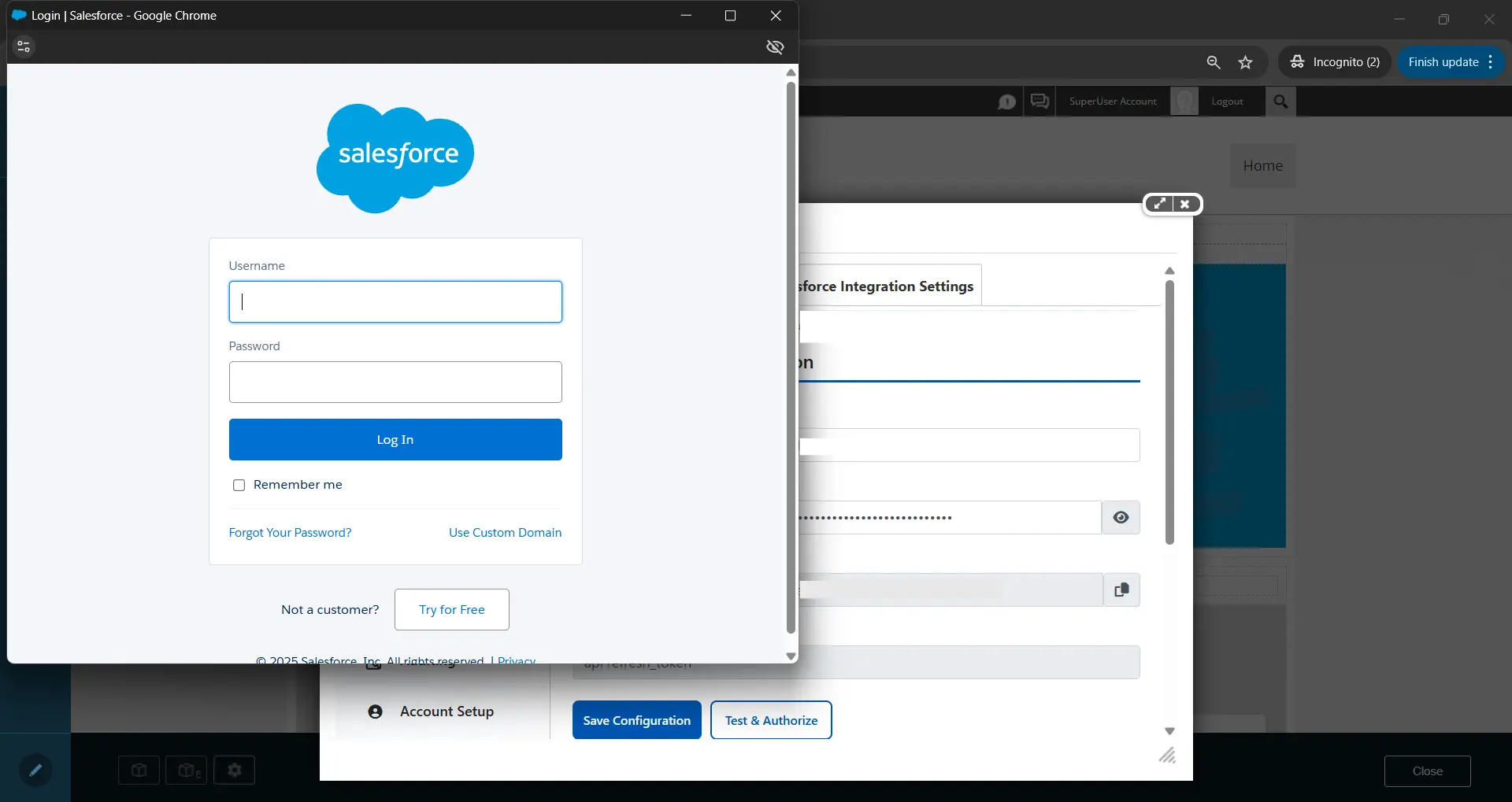Click the modal resize grip icon
This screenshot has width=1512, height=802.
coord(1167,756)
